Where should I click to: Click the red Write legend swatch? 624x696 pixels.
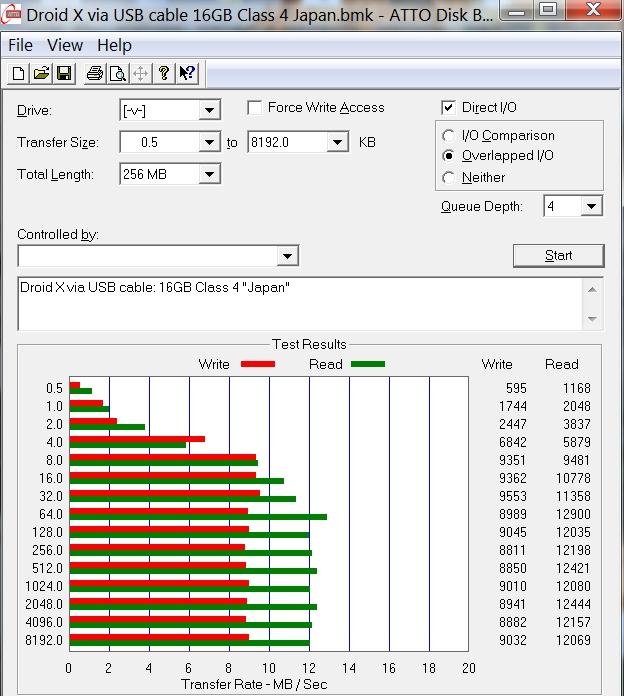258,364
